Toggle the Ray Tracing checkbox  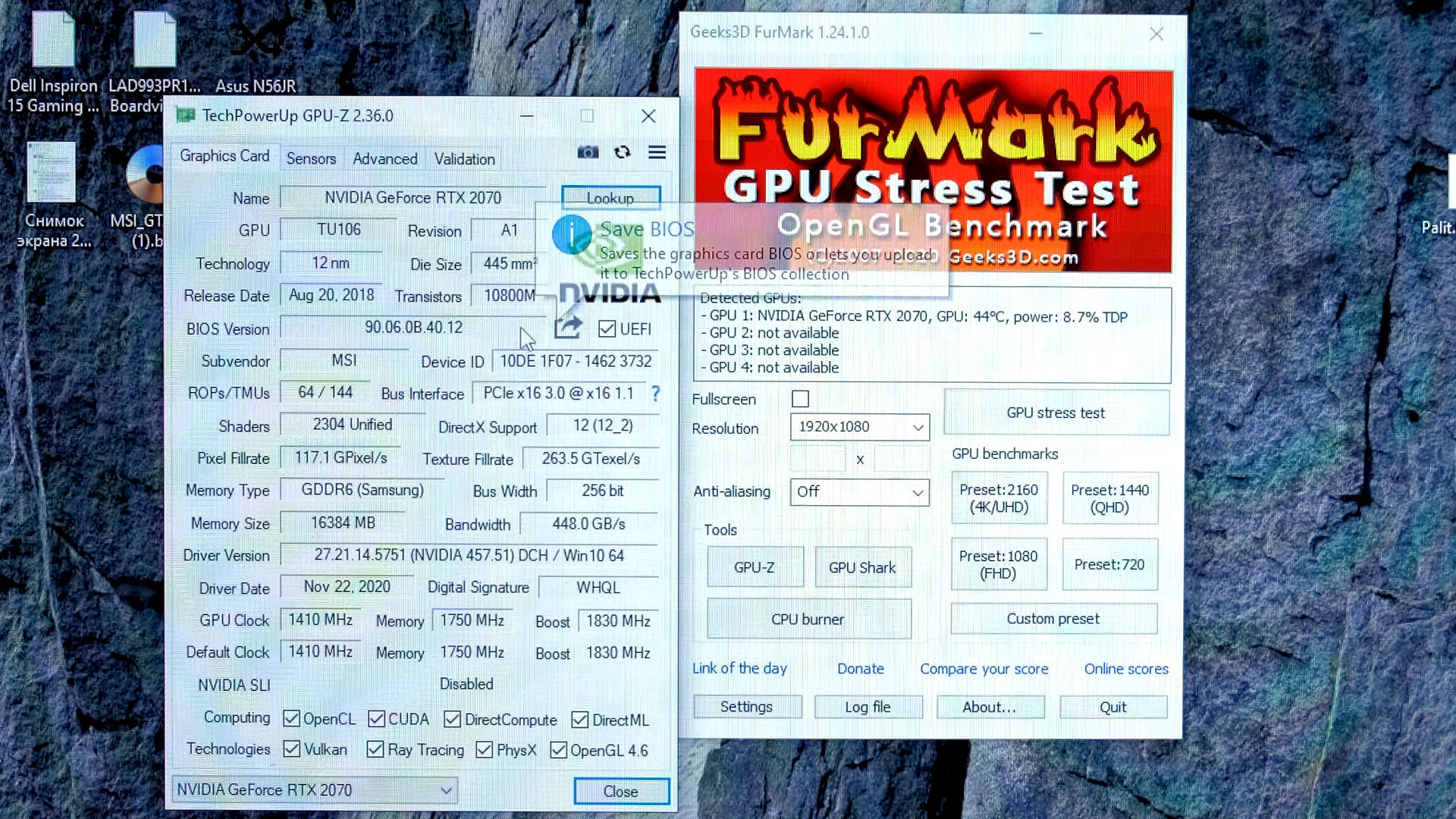coord(375,749)
